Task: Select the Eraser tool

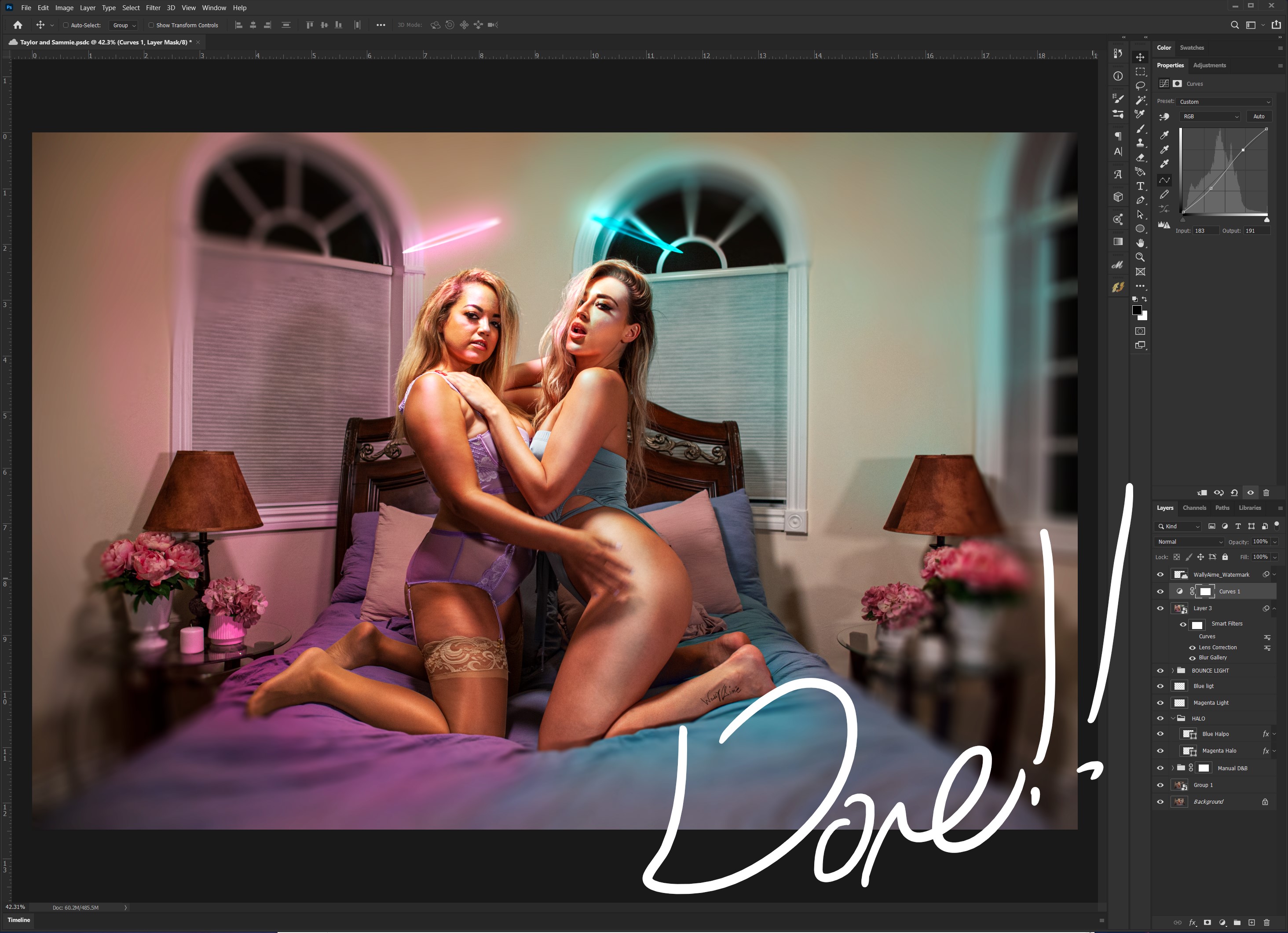Action: (1140, 157)
